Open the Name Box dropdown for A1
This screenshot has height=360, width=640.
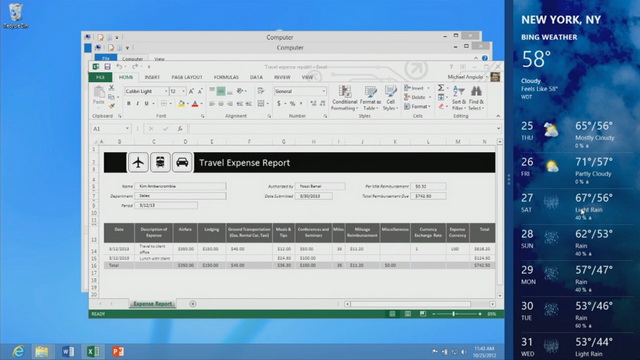[x=127, y=129]
